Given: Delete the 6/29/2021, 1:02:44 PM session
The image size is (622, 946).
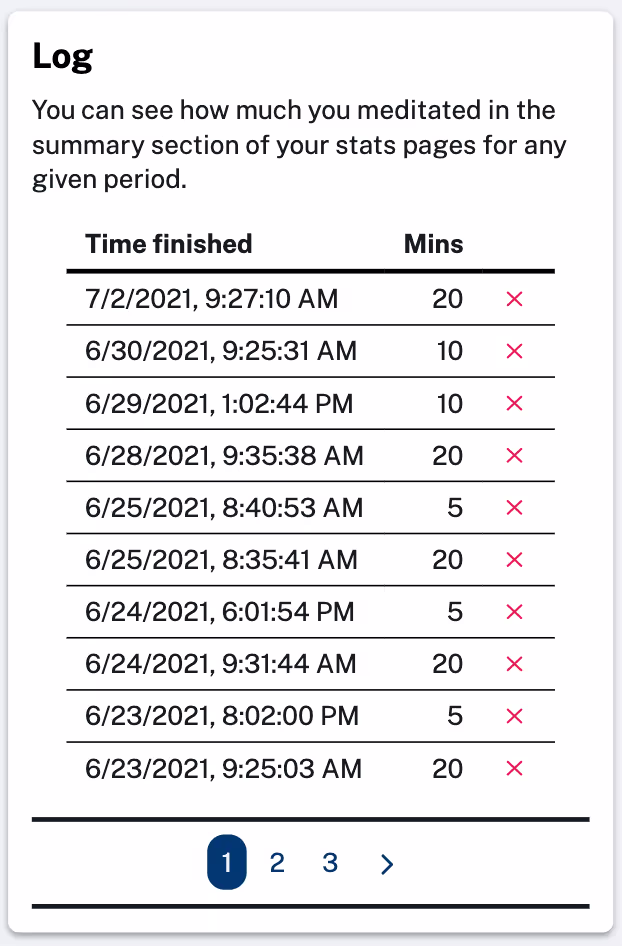Looking at the screenshot, I should (514, 404).
